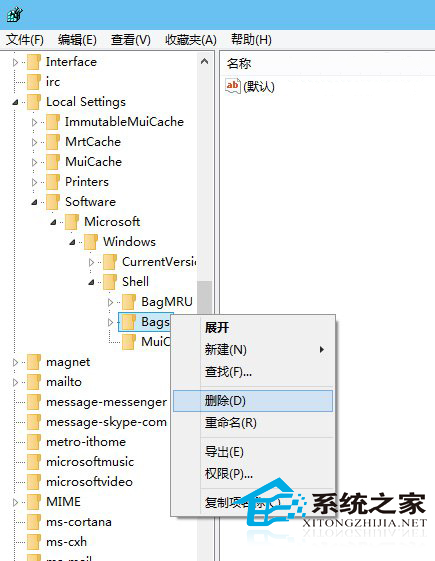The height and width of the screenshot is (561, 435).
Task: Click the message-skype-com folder icon
Action: (x=34, y=422)
